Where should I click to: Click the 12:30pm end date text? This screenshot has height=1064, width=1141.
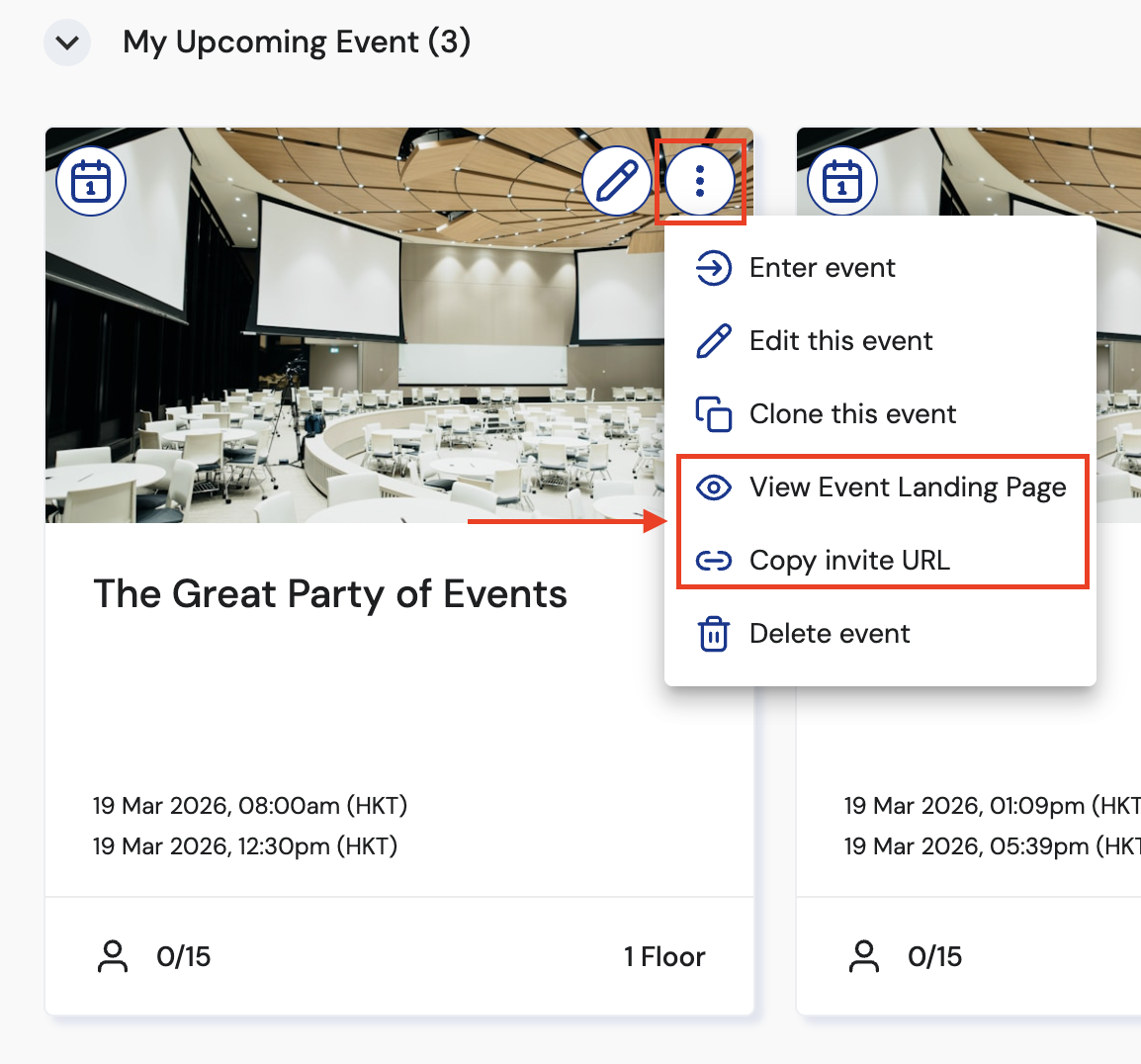coord(245,846)
